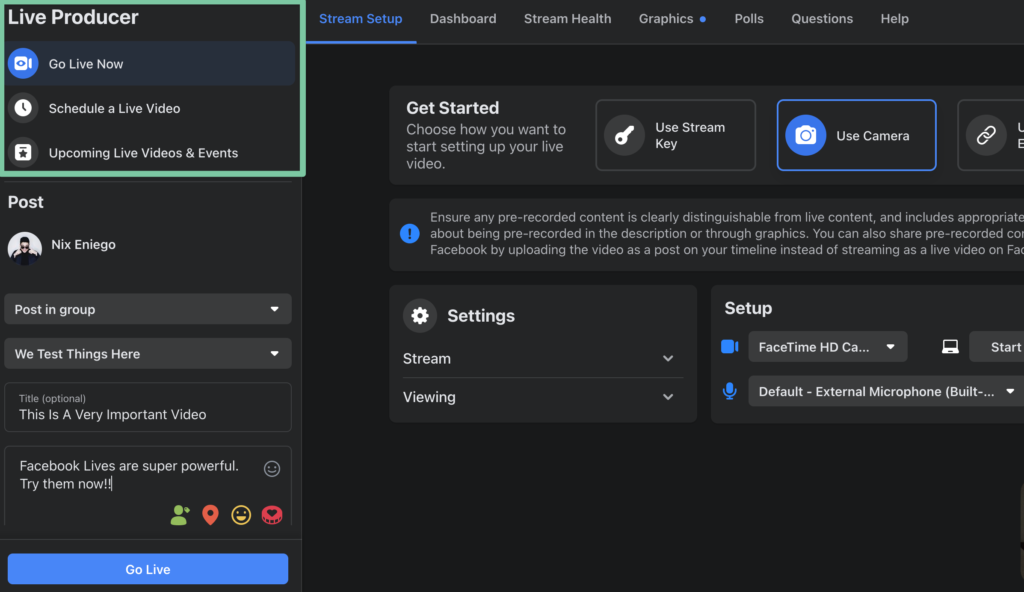
Task: Open the emoji picker in the description box
Action: point(272,469)
